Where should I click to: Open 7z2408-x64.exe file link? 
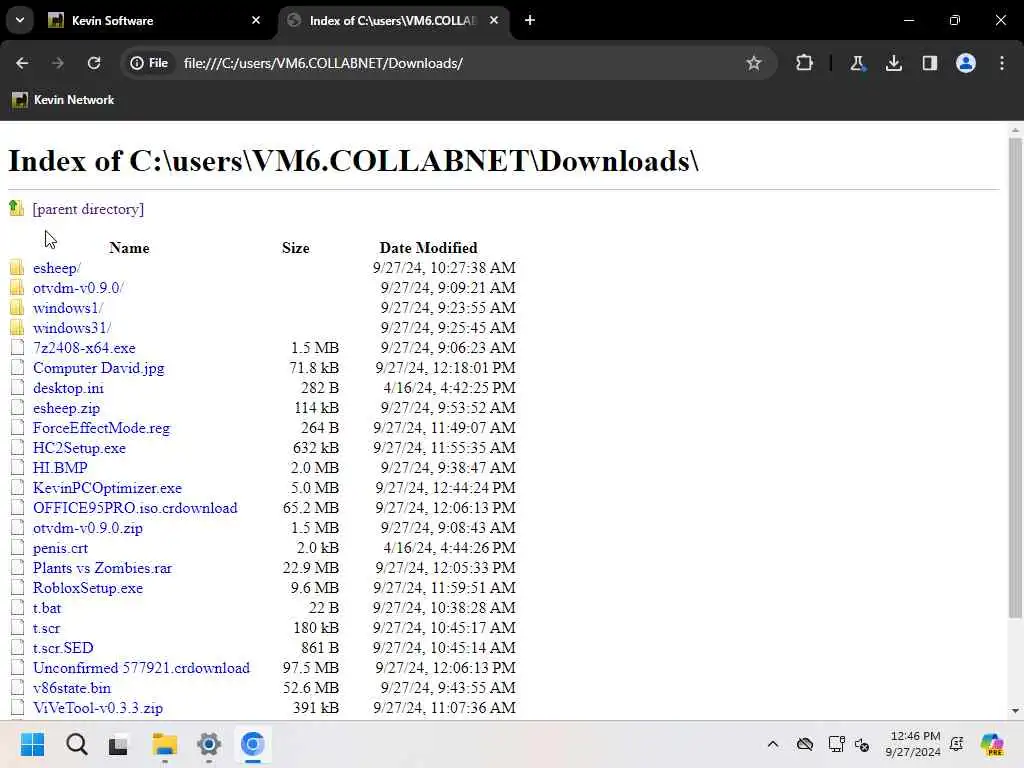(x=84, y=348)
